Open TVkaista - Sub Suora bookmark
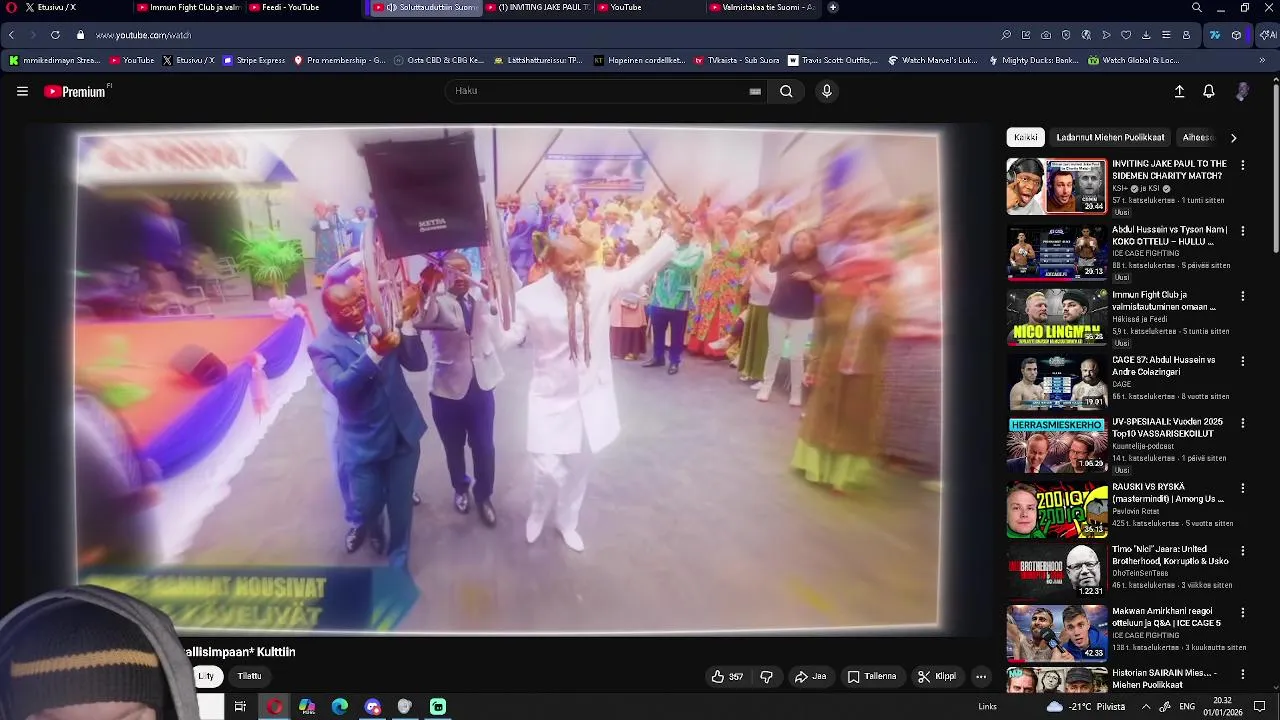Screen dimensions: 1280x720 737,60
